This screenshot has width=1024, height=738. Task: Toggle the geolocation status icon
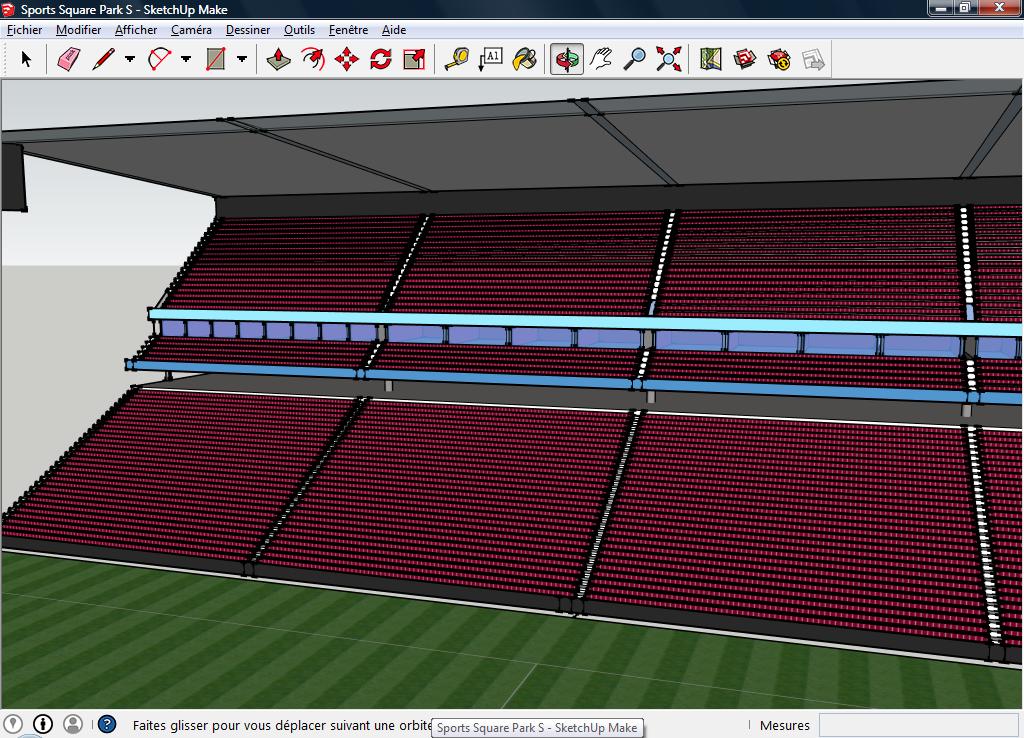13,724
